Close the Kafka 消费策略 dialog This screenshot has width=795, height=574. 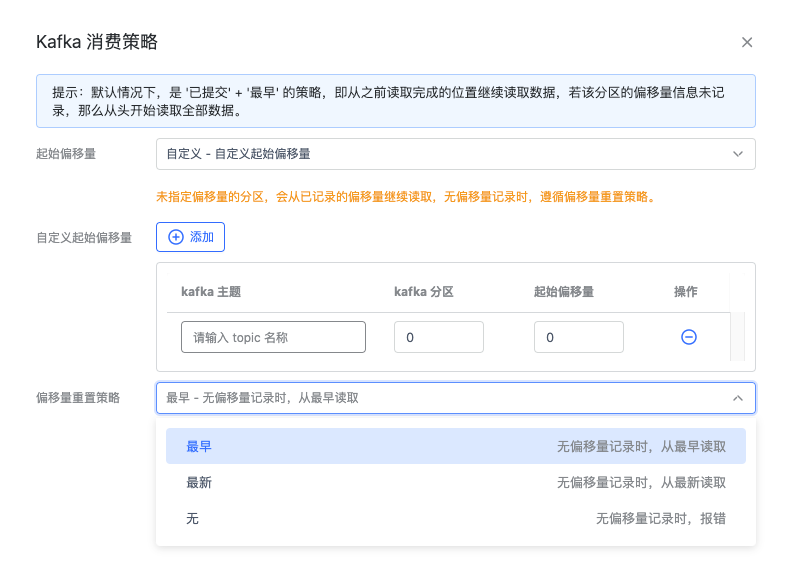(x=747, y=42)
